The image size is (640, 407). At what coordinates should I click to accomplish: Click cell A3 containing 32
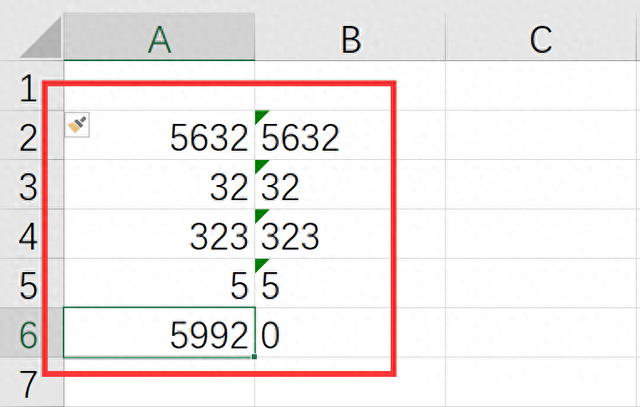159,185
